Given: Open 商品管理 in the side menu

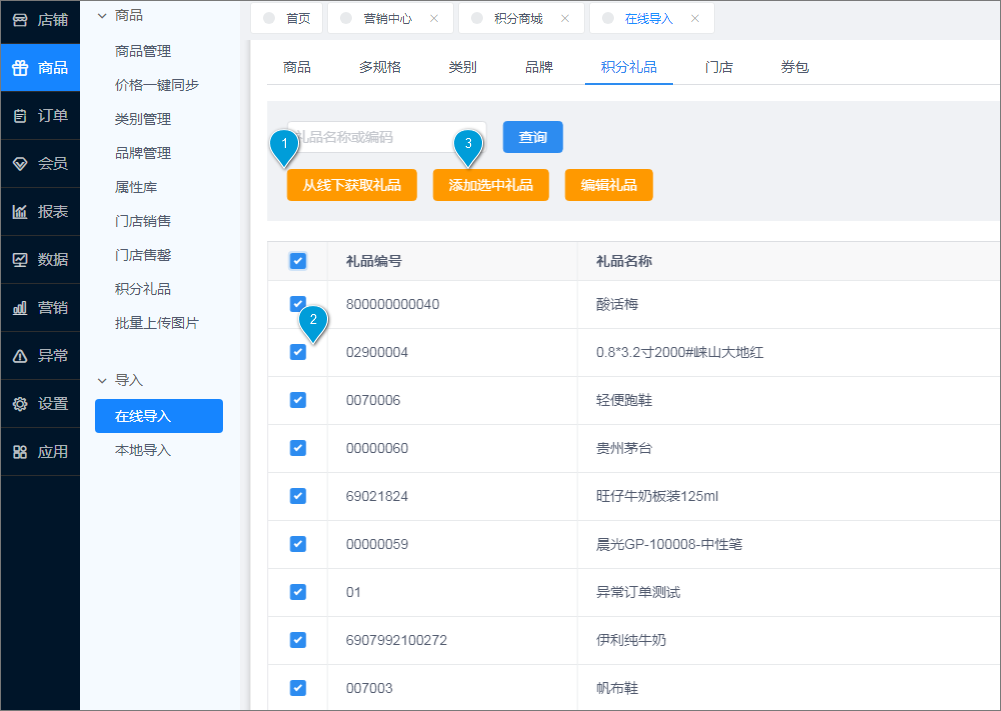Looking at the screenshot, I should [143, 51].
